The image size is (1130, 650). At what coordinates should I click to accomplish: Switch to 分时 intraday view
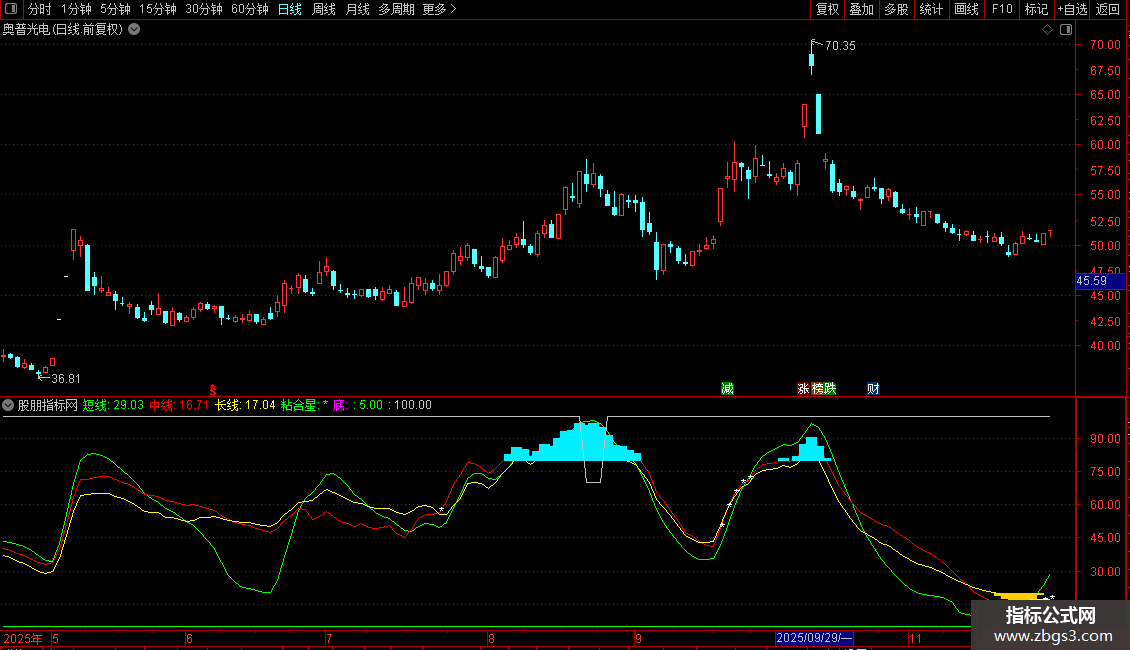[x=40, y=9]
